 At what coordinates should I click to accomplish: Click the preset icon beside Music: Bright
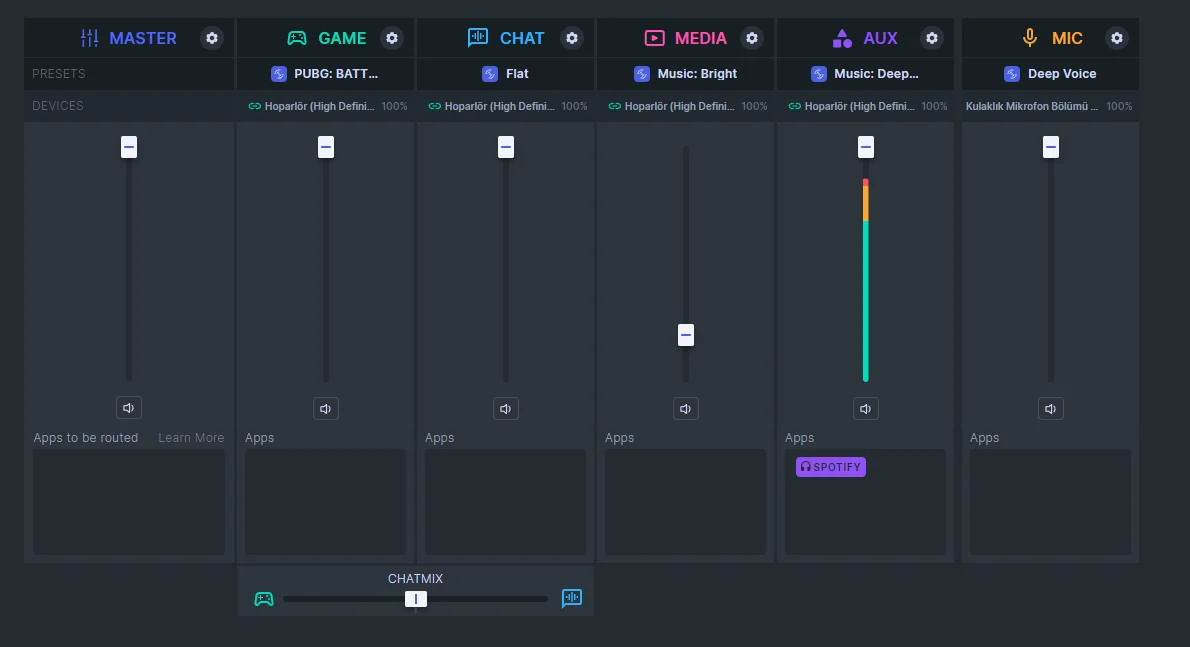[641, 74]
